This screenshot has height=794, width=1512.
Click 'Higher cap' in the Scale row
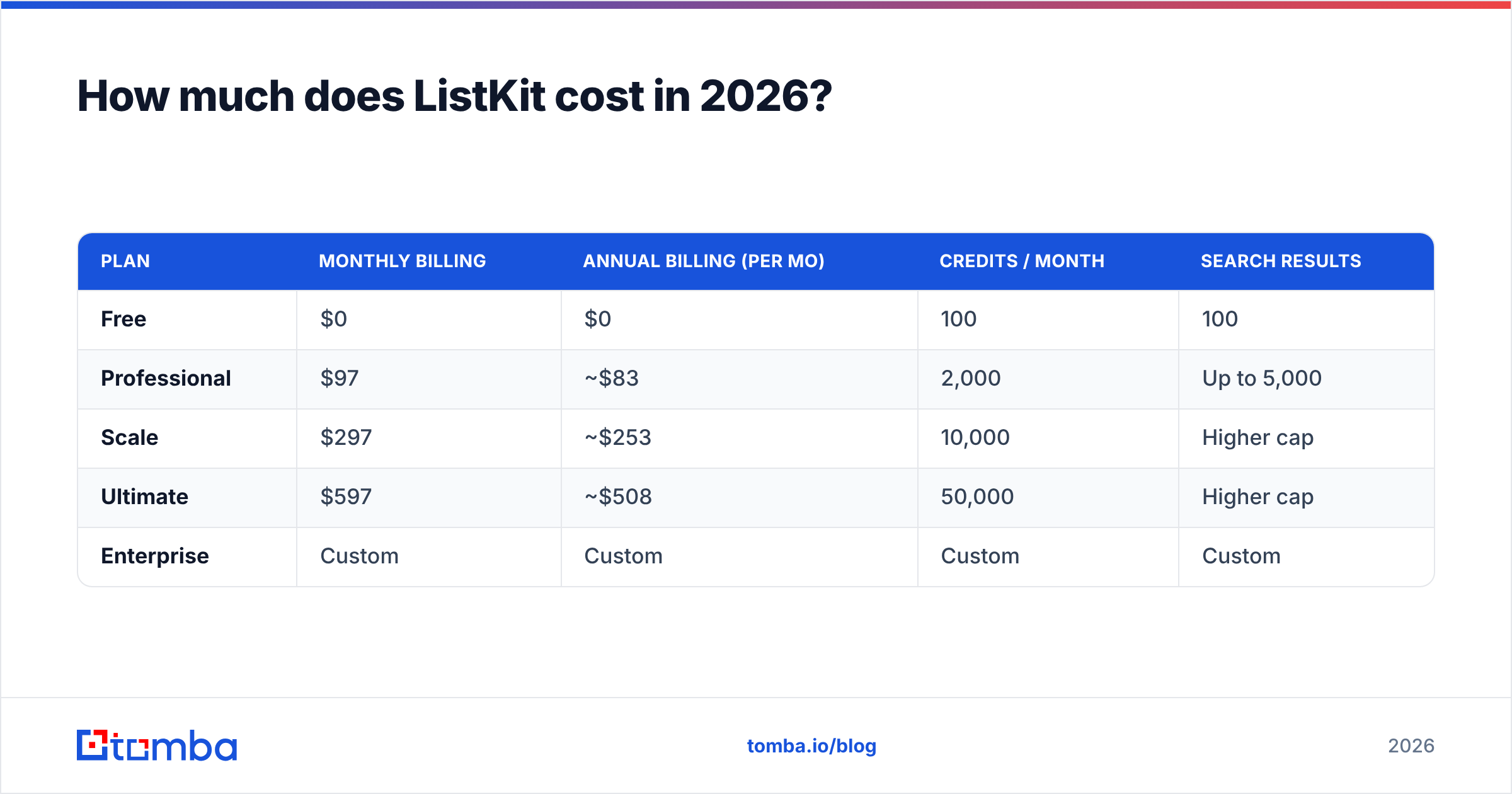pyautogui.click(x=1257, y=437)
